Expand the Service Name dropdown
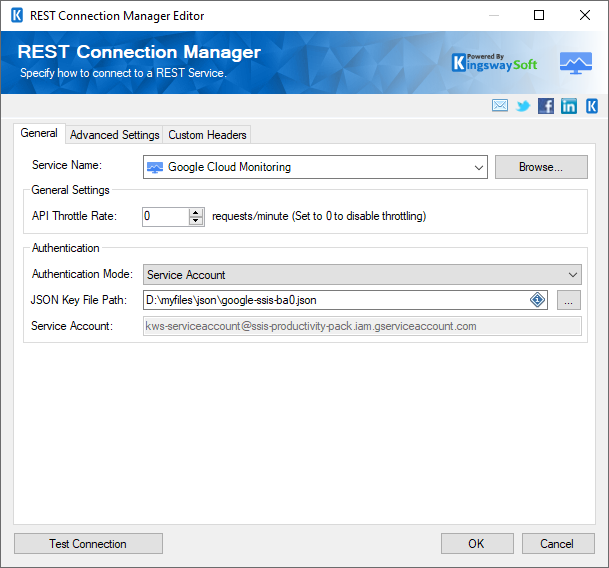The width and height of the screenshot is (609, 568). pyautogui.click(x=478, y=167)
